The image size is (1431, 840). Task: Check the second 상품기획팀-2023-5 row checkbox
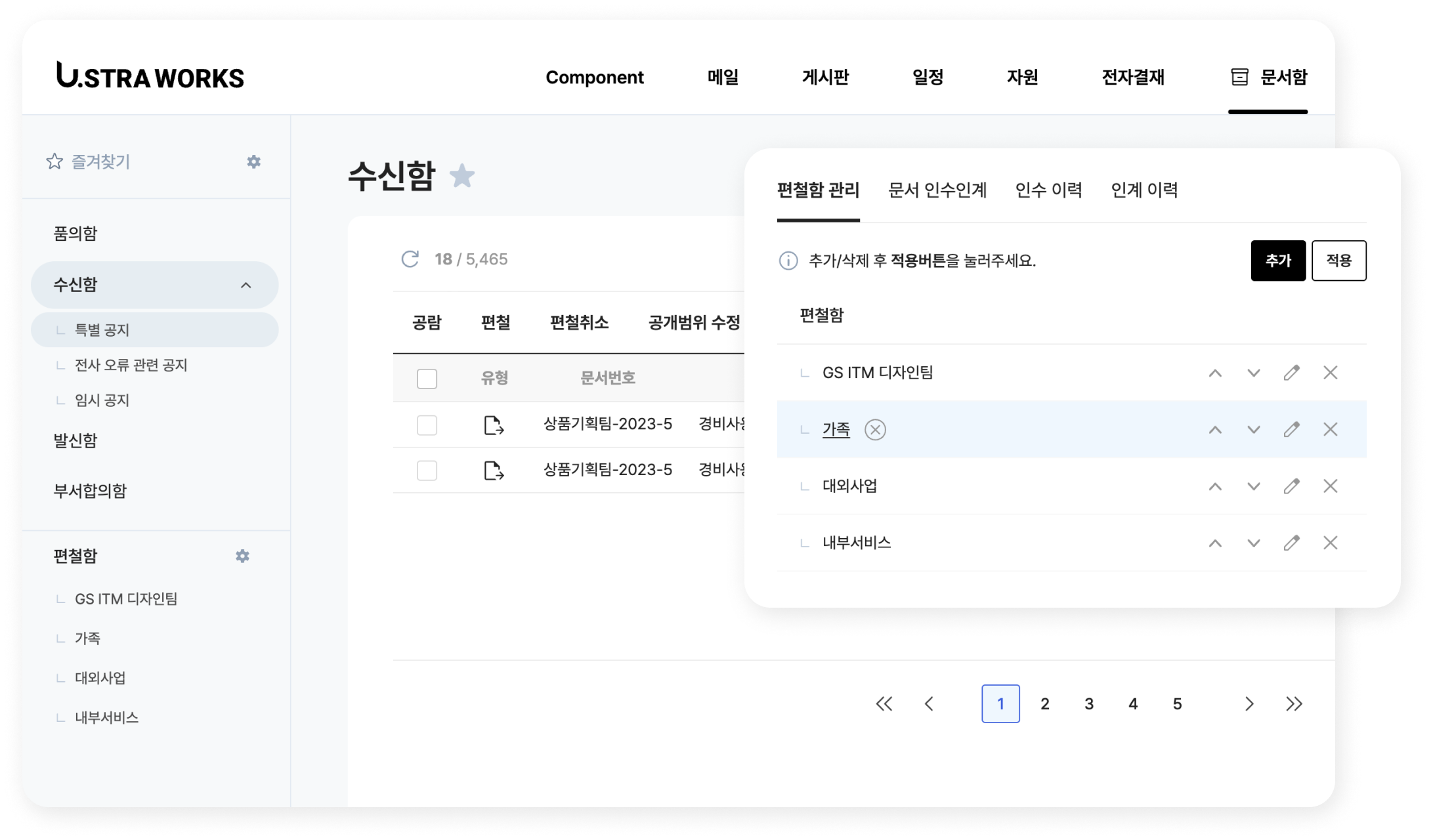(427, 471)
